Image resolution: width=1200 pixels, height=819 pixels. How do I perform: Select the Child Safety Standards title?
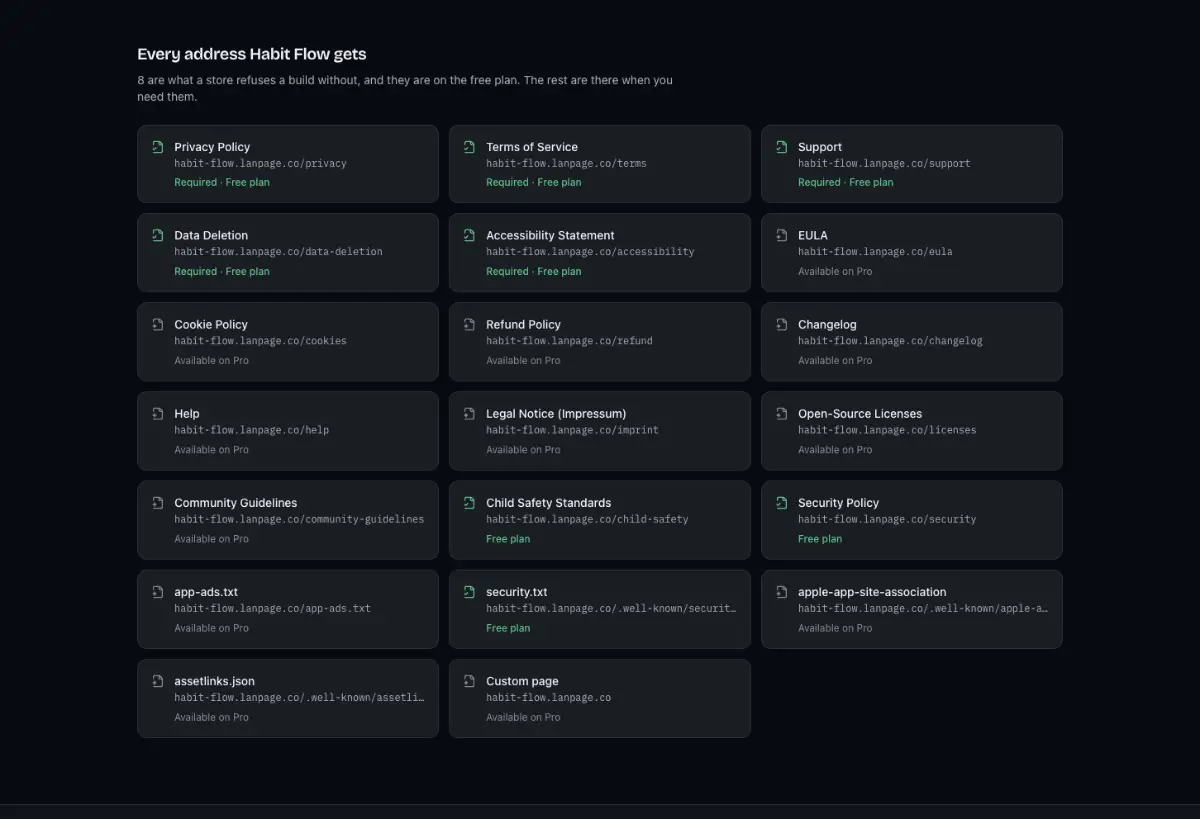click(x=548, y=503)
